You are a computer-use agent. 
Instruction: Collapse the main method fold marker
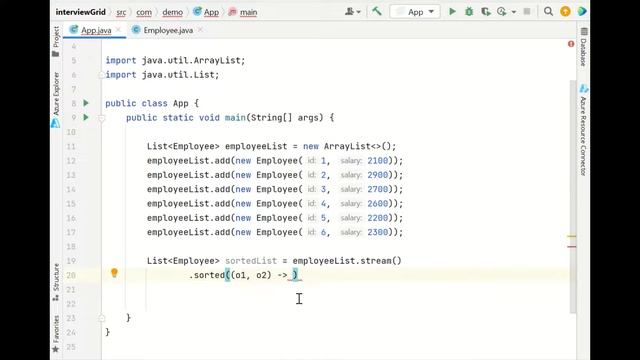(x=101, y=118)
